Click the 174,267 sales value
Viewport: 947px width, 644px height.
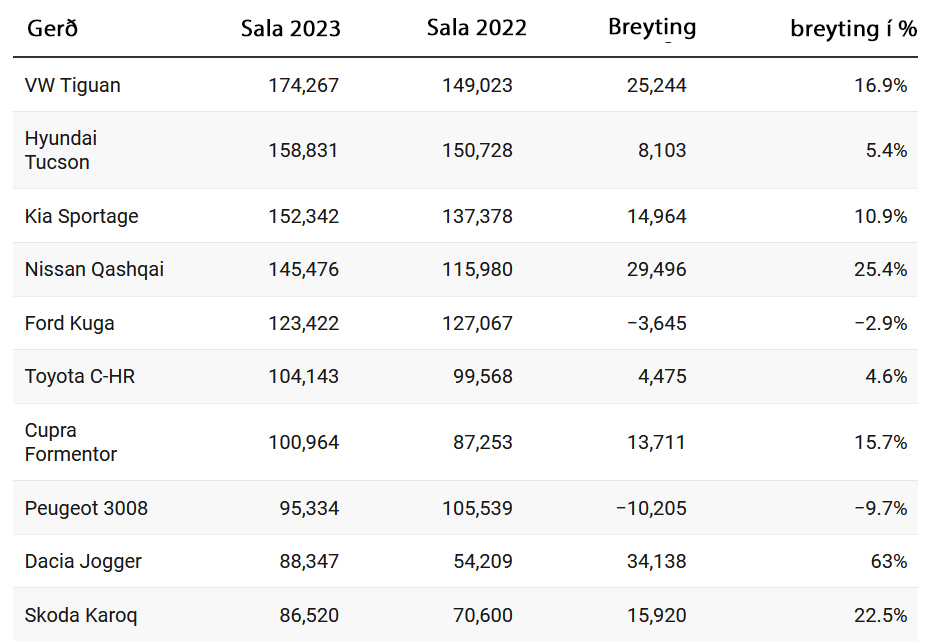click(x=303, y=86)
